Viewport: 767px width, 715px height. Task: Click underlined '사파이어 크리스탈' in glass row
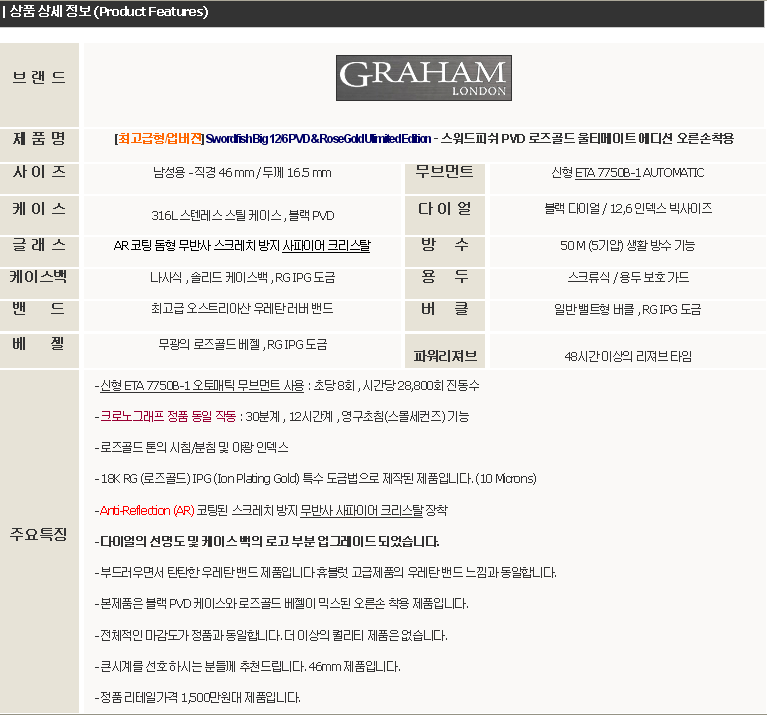326,246
